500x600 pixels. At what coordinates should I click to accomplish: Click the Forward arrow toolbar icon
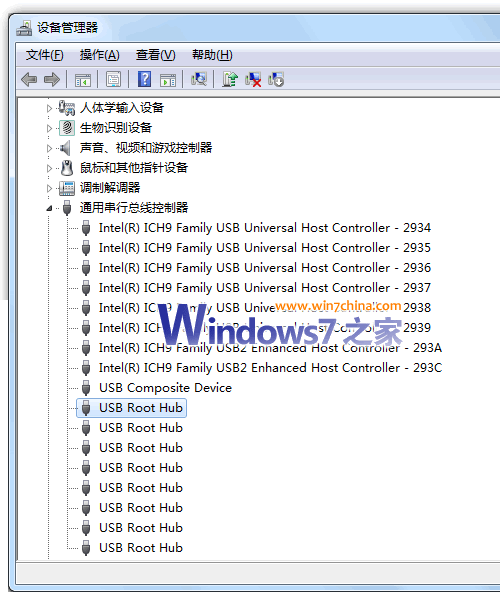point(52,80)
